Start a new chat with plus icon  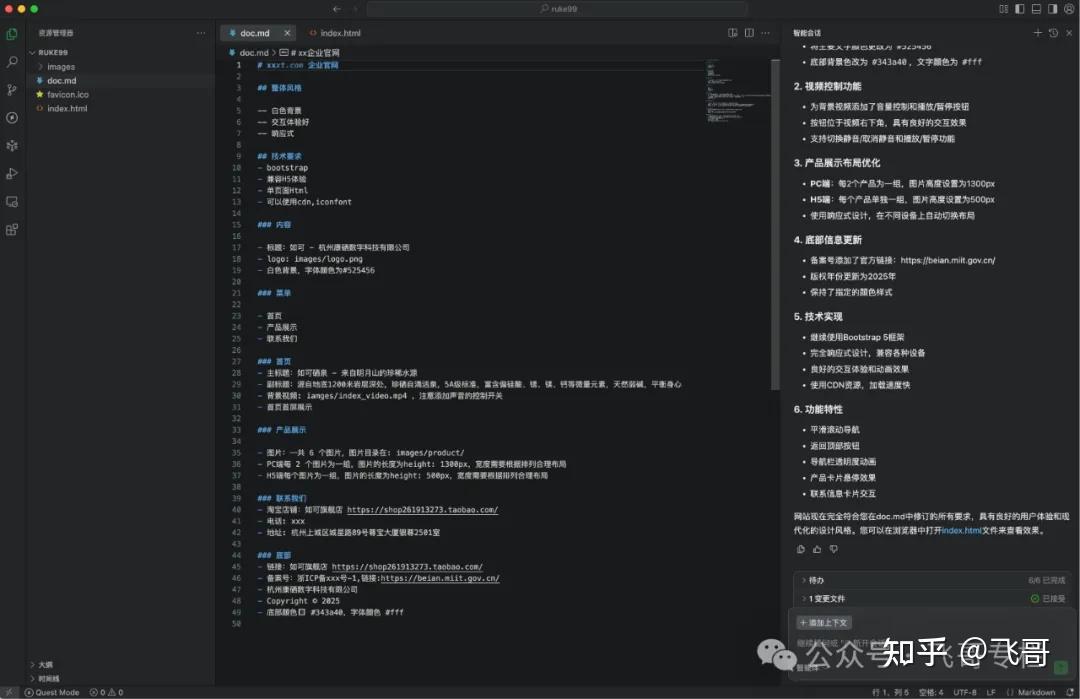(x=1037, y=33)
